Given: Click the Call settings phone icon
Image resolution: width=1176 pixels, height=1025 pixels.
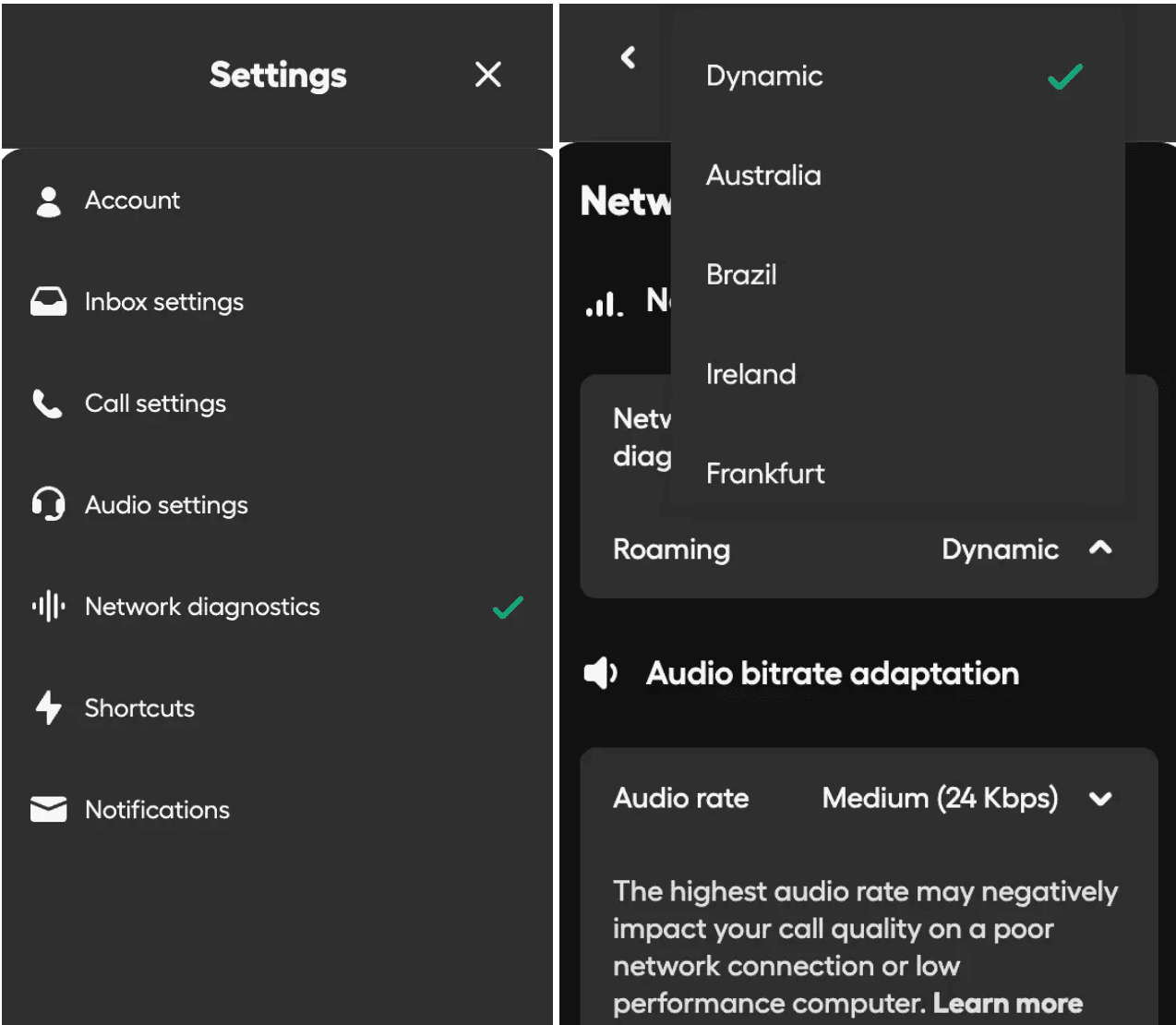Looking at the screenshot, I should (x=48, y=404).
